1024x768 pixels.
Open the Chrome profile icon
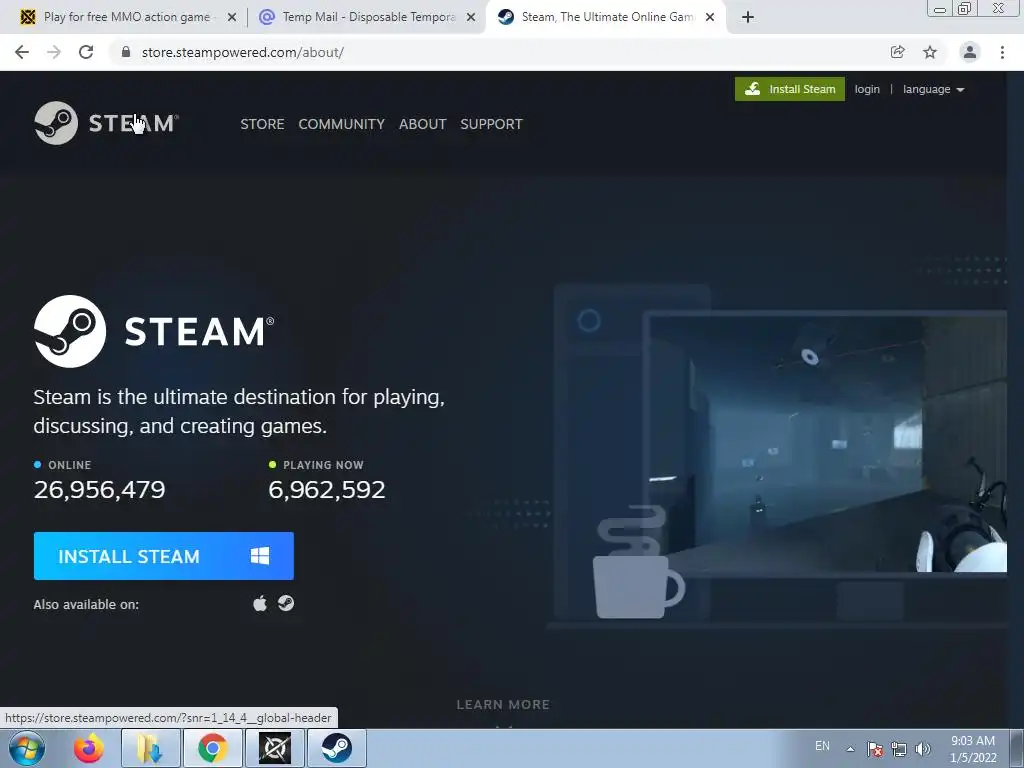970,52
